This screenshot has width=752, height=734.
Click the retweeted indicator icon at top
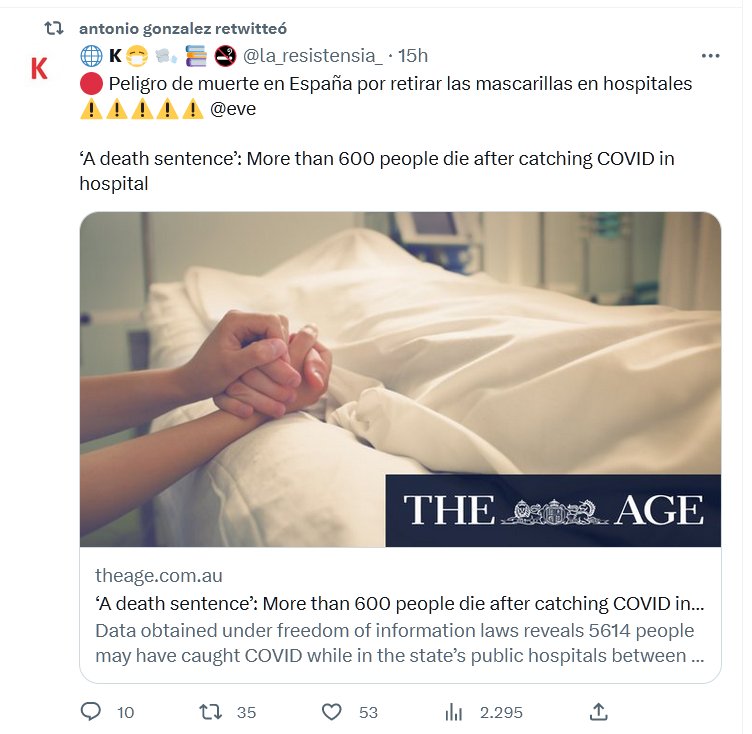click(x=54, y=28)
